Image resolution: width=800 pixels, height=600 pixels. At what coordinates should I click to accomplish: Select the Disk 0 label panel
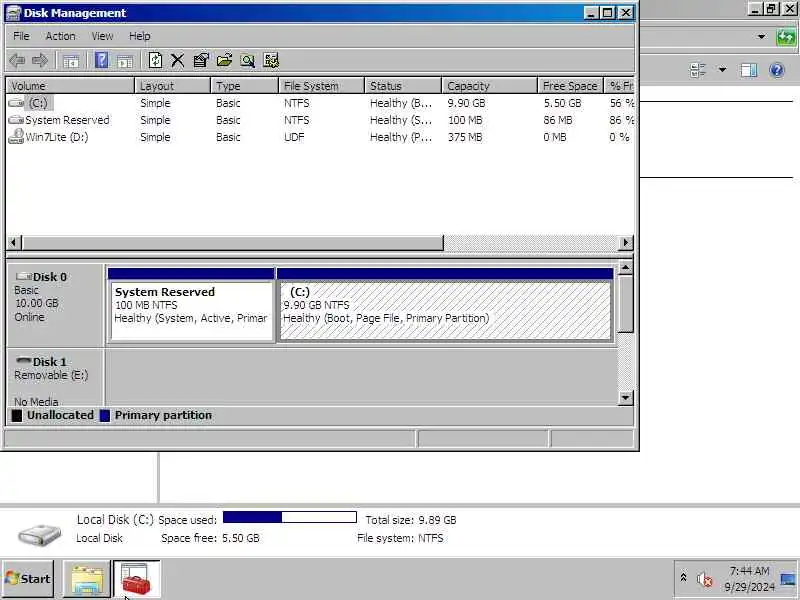[55, 305]
